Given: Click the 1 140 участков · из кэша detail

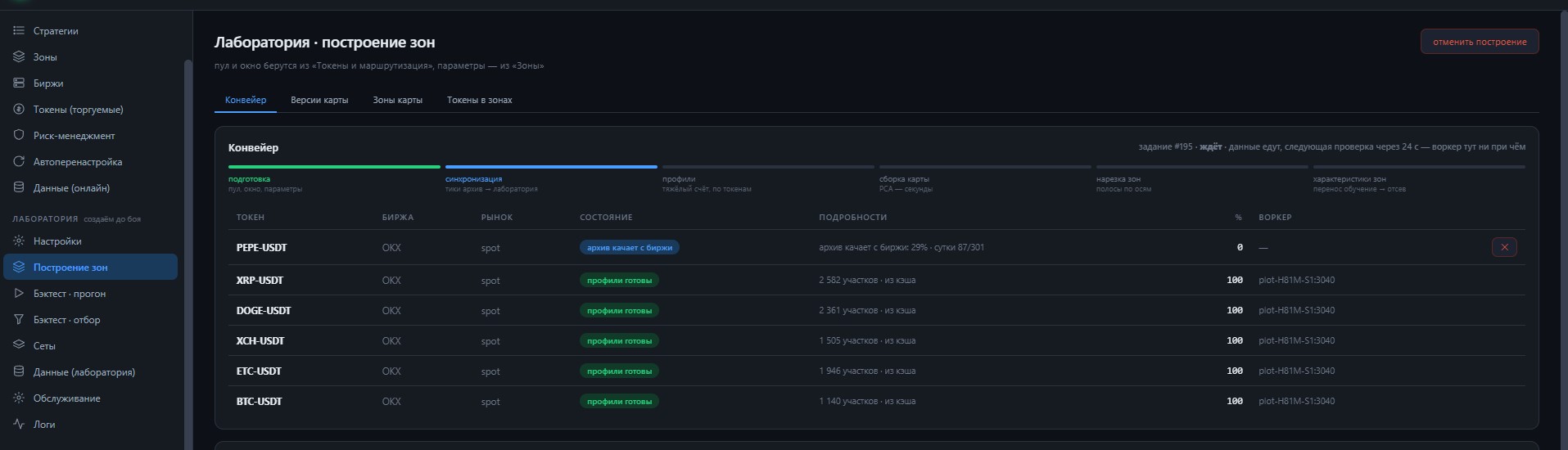Looking at the screenshot, I should click(x=867, y=401).
